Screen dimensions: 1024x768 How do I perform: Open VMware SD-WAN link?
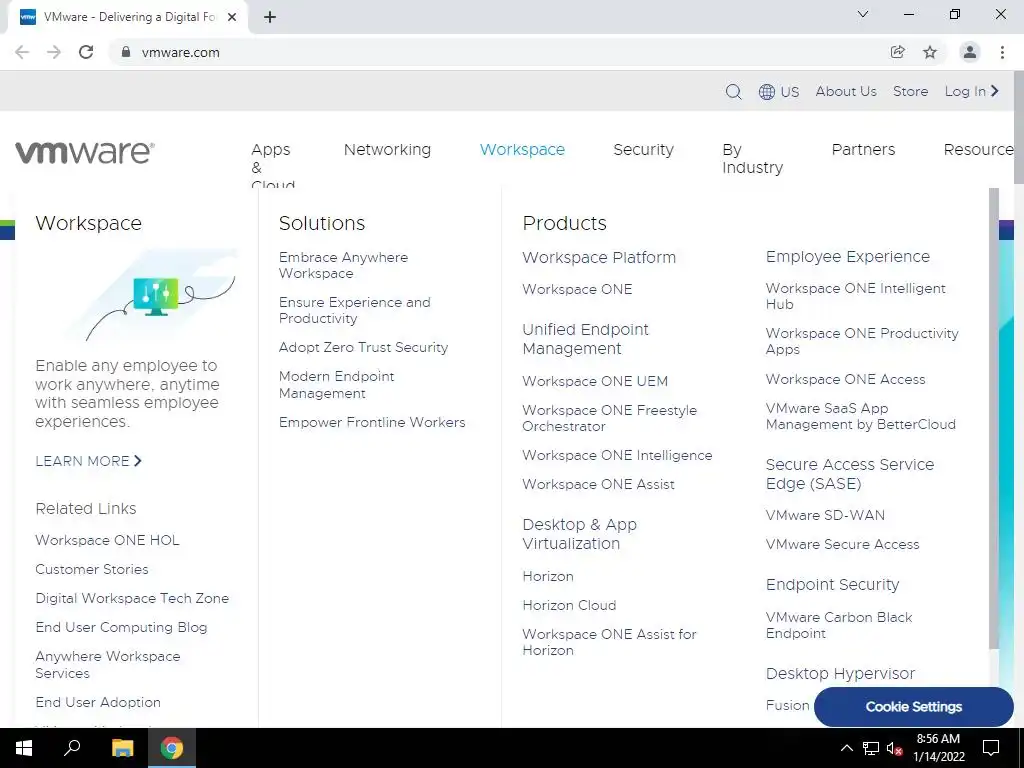point(825,515)
